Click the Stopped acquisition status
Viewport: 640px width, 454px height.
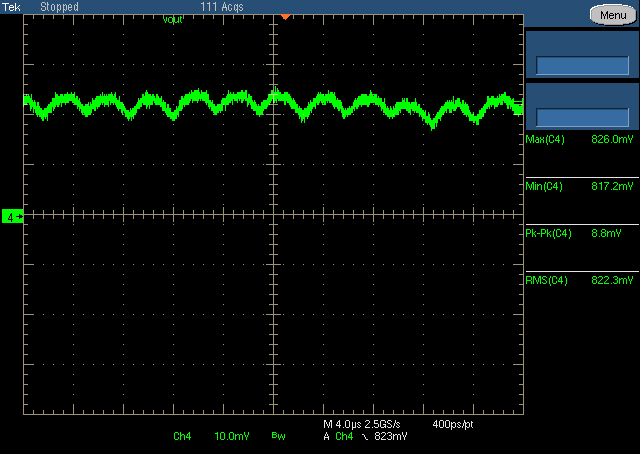click(x=60, y=7)
